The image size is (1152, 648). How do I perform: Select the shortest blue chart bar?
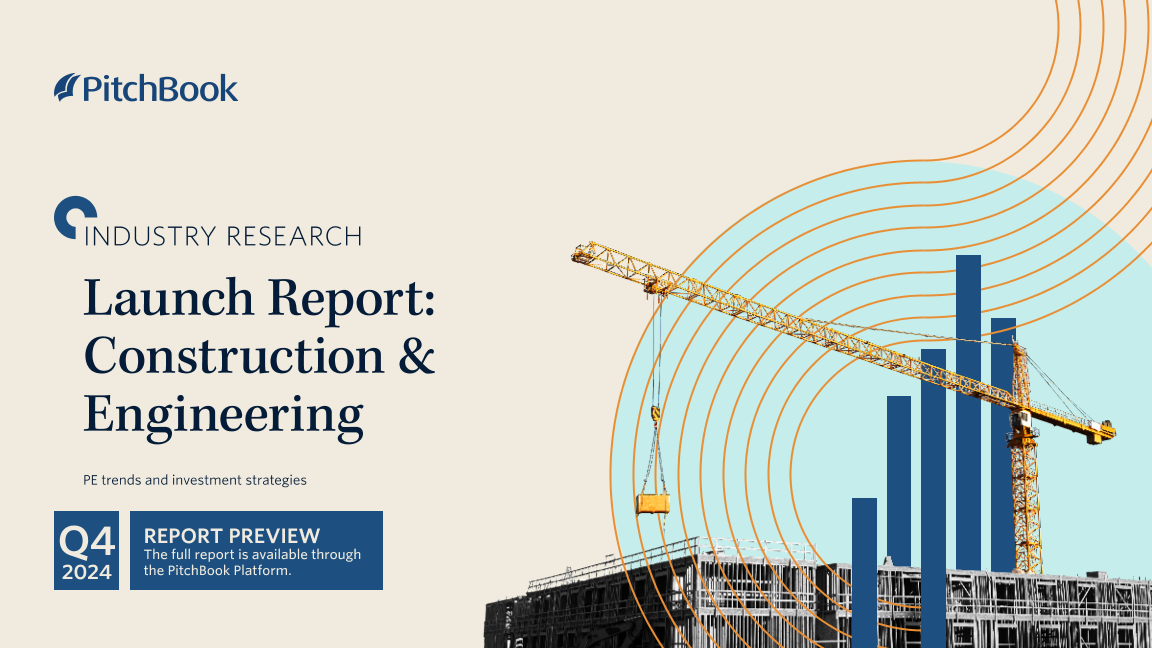point(864,570)
